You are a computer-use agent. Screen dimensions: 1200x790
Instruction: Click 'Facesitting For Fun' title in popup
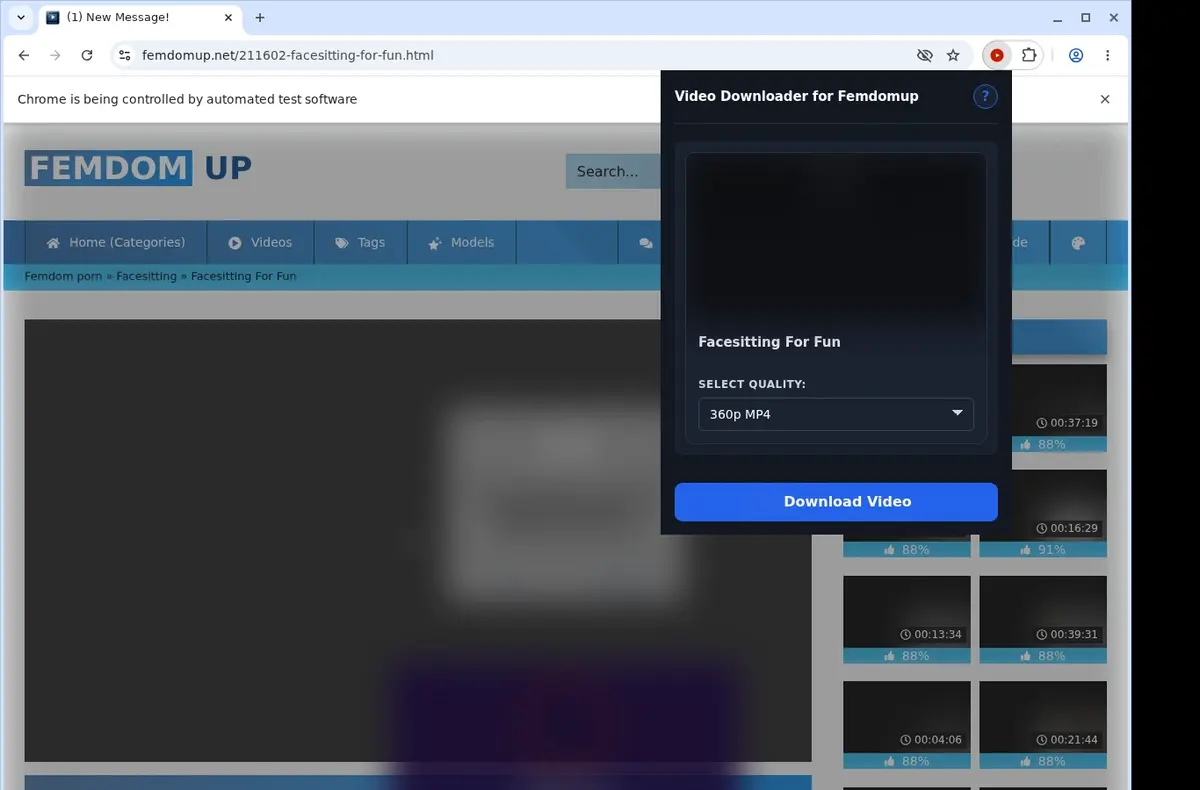[x=769, y=342]
